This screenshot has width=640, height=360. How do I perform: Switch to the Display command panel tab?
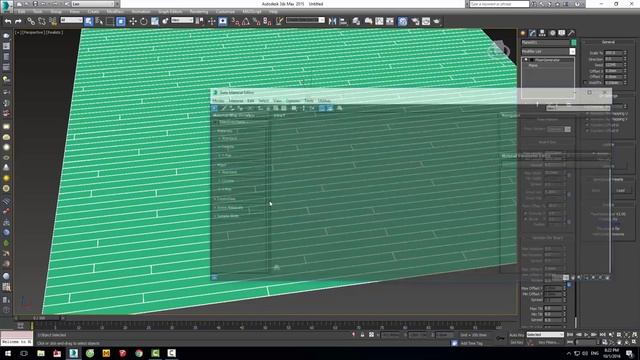pyautogui.click(x=562, y=33)
